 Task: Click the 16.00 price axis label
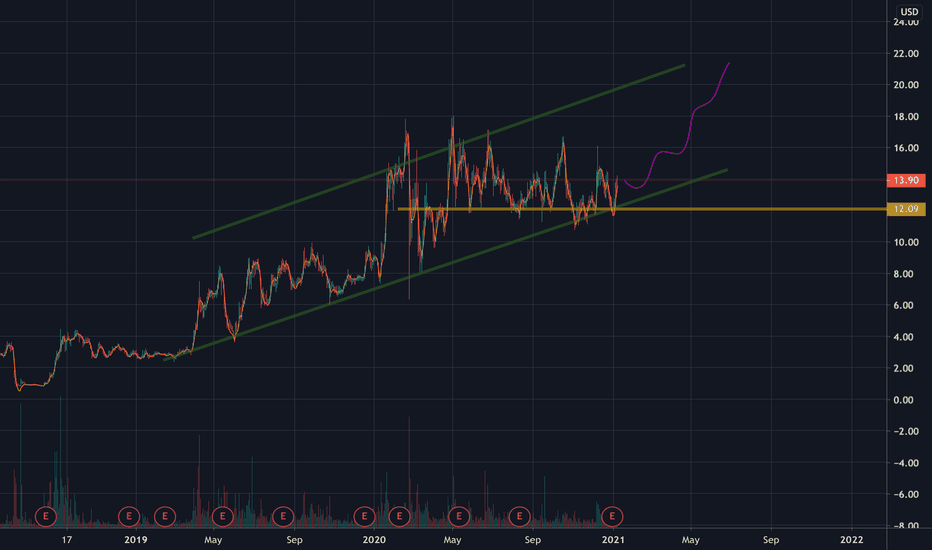pyautogui.click(x=906, y=148)
